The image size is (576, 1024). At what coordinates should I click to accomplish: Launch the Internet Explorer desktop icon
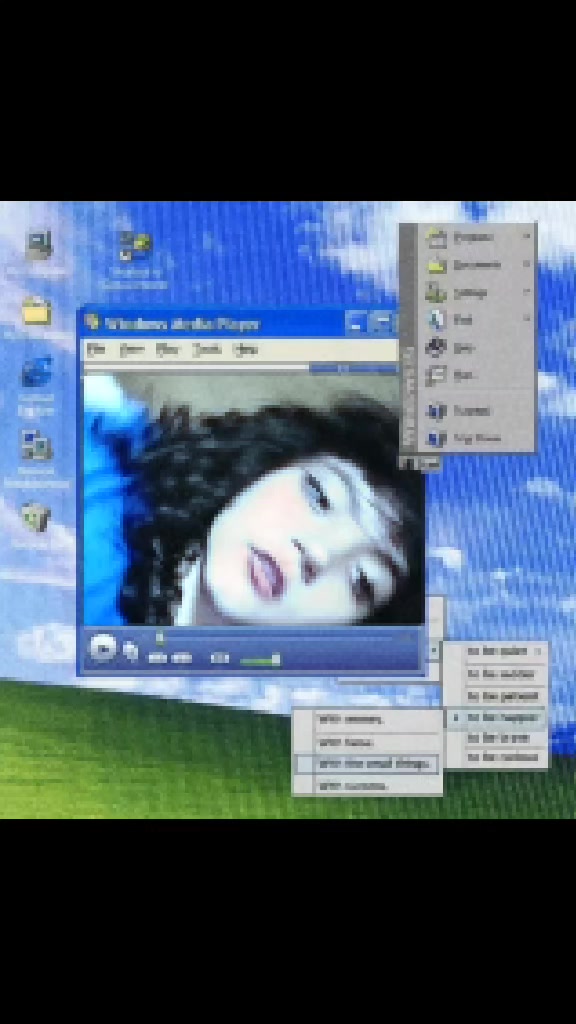pyautogui.click(x=37, y=371)
